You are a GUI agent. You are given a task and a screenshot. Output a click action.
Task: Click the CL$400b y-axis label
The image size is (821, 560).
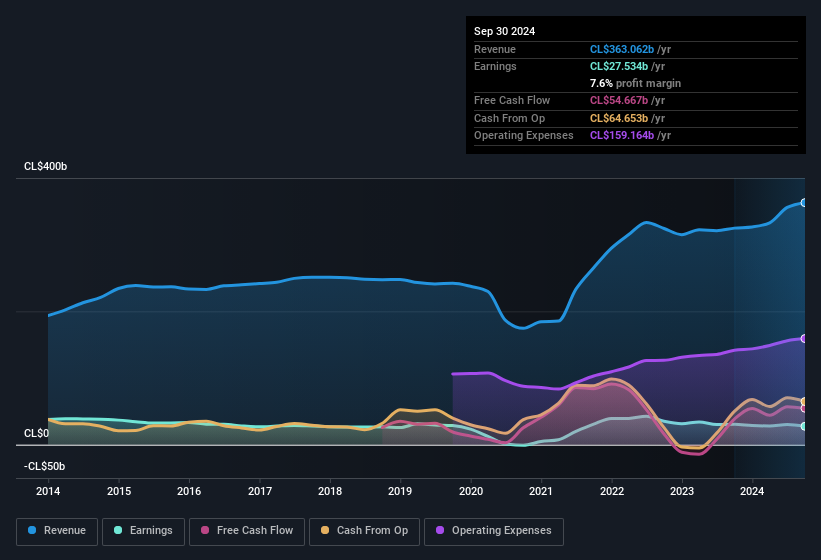click(x=46, y=166)
